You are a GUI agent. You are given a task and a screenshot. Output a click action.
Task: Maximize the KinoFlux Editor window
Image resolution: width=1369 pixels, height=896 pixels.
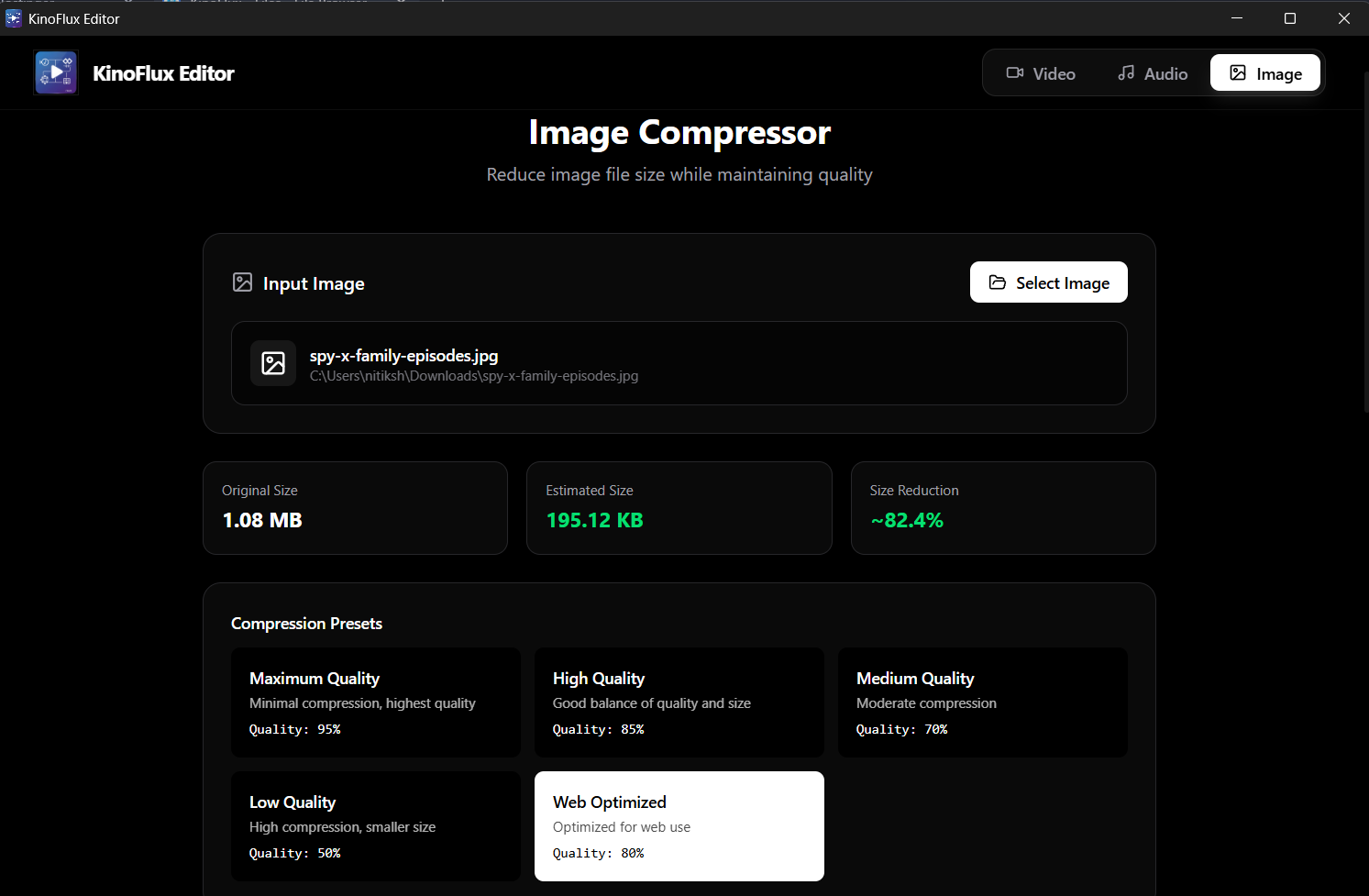1290,18
